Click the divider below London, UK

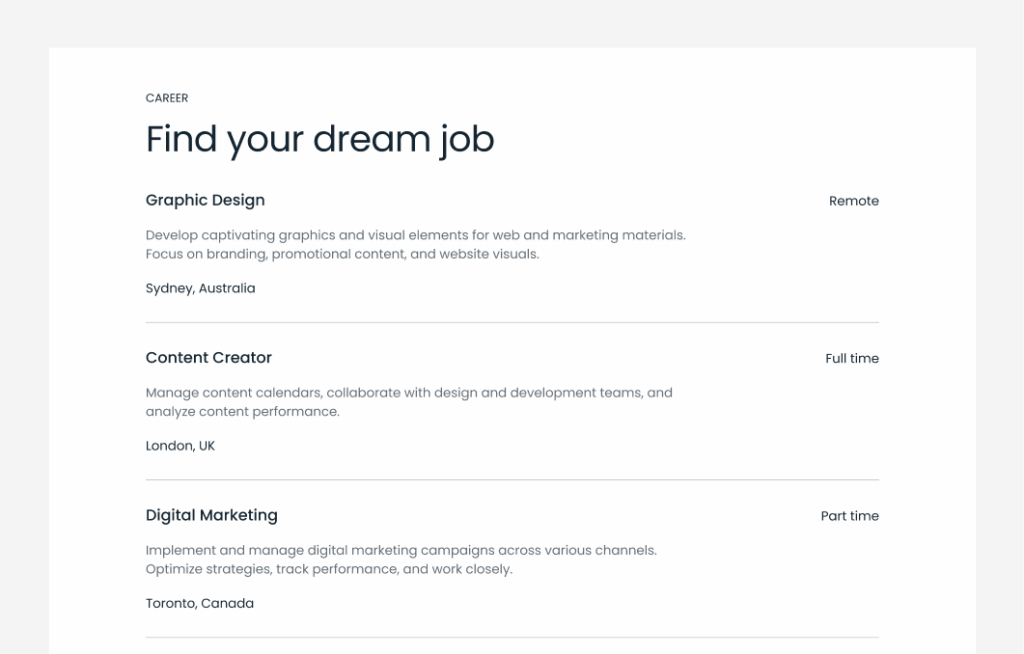pos(512,480)
